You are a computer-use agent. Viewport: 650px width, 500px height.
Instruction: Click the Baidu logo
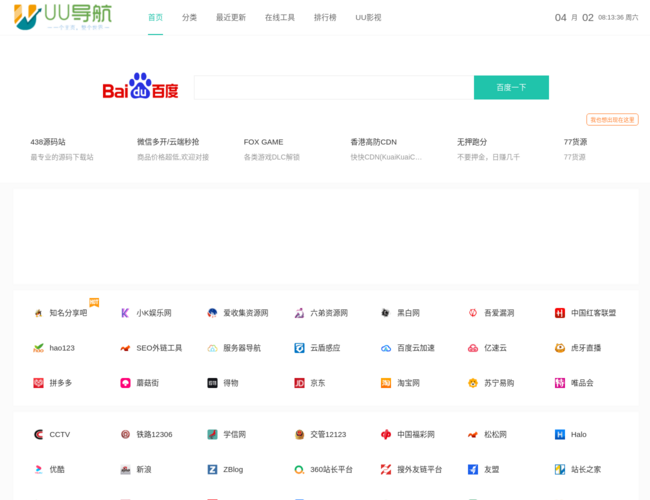pyautogui.click(x=141, y=86)
